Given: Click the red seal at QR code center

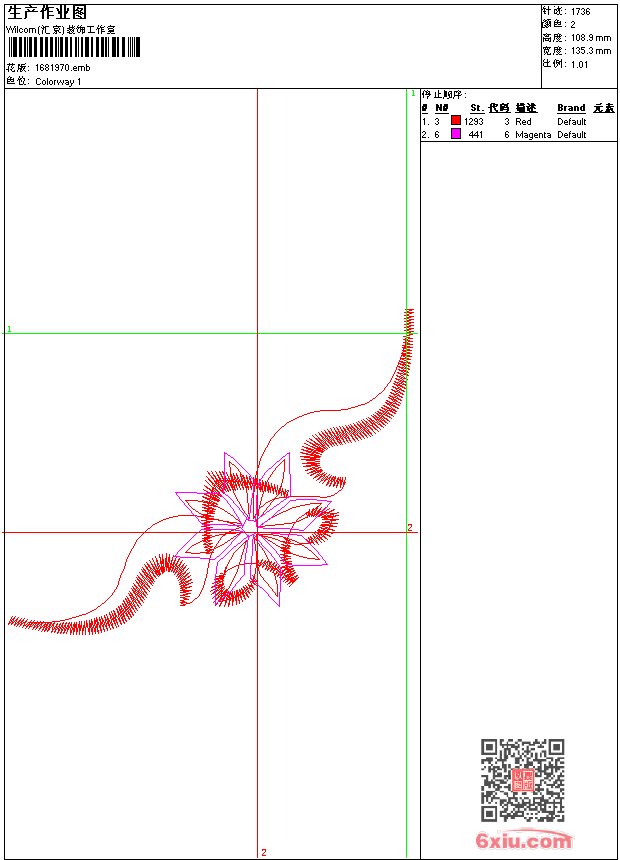Looking at the screenshot, I should 522,780.
